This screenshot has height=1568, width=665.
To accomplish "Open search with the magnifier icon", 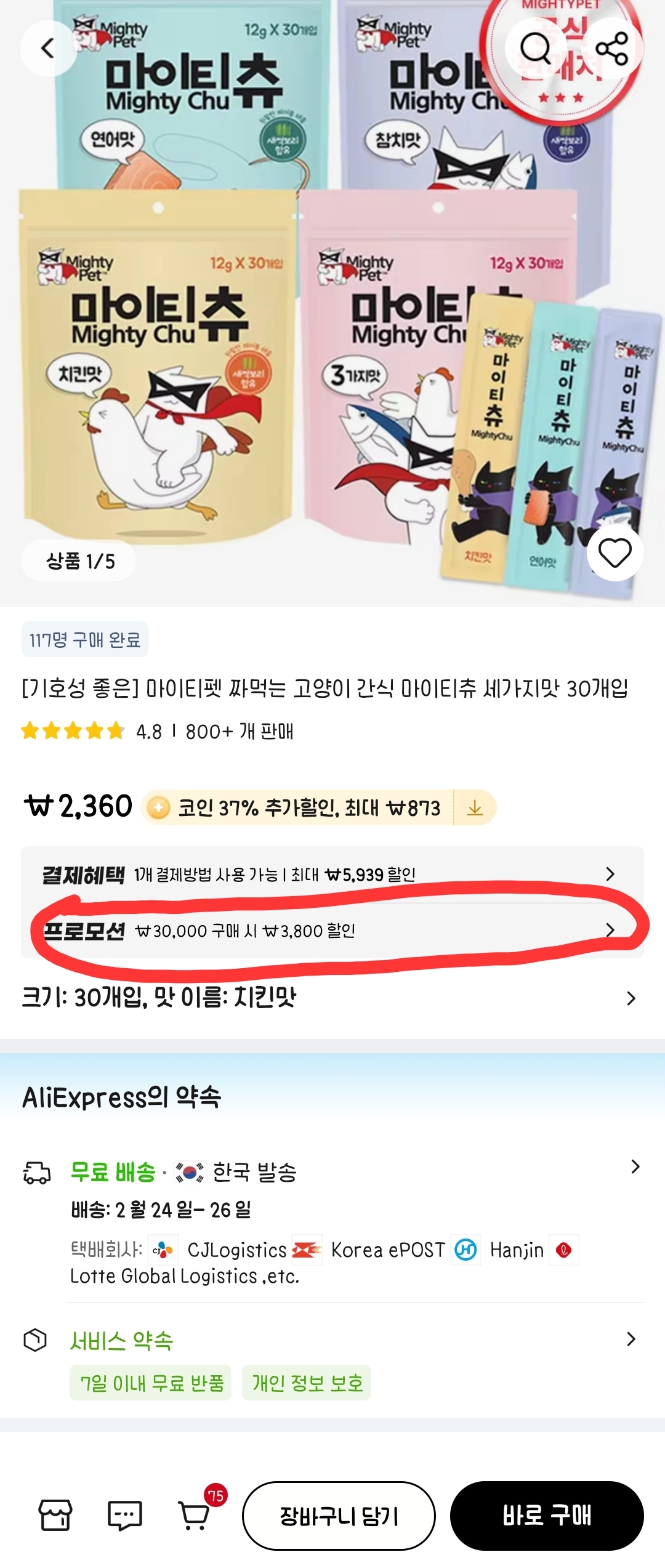I will [x=534, y=48].
